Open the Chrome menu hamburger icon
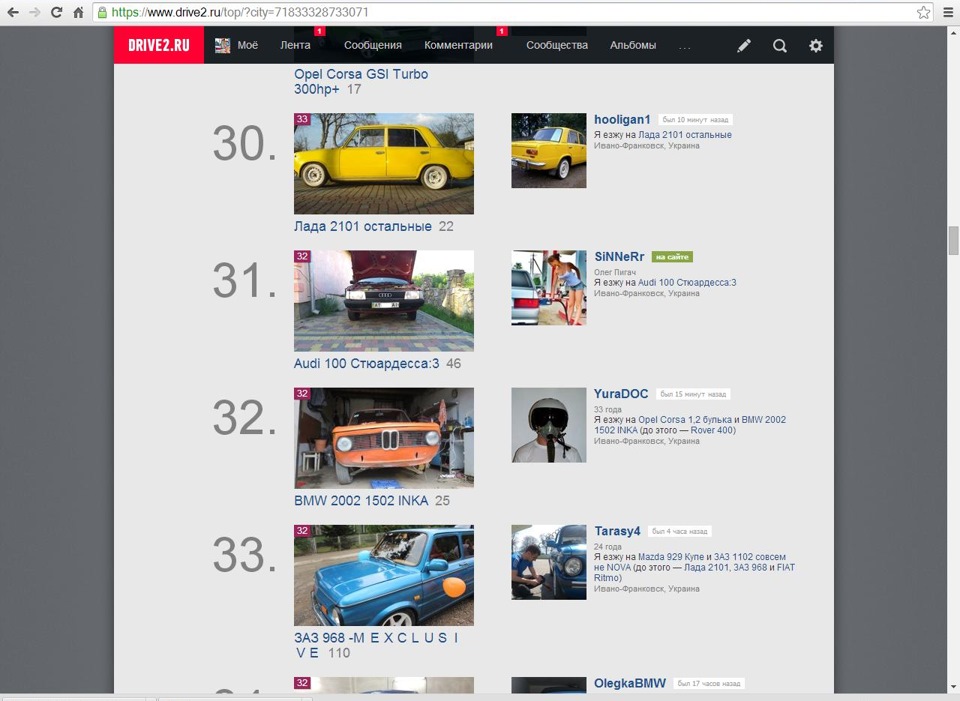 coord(948,12)
